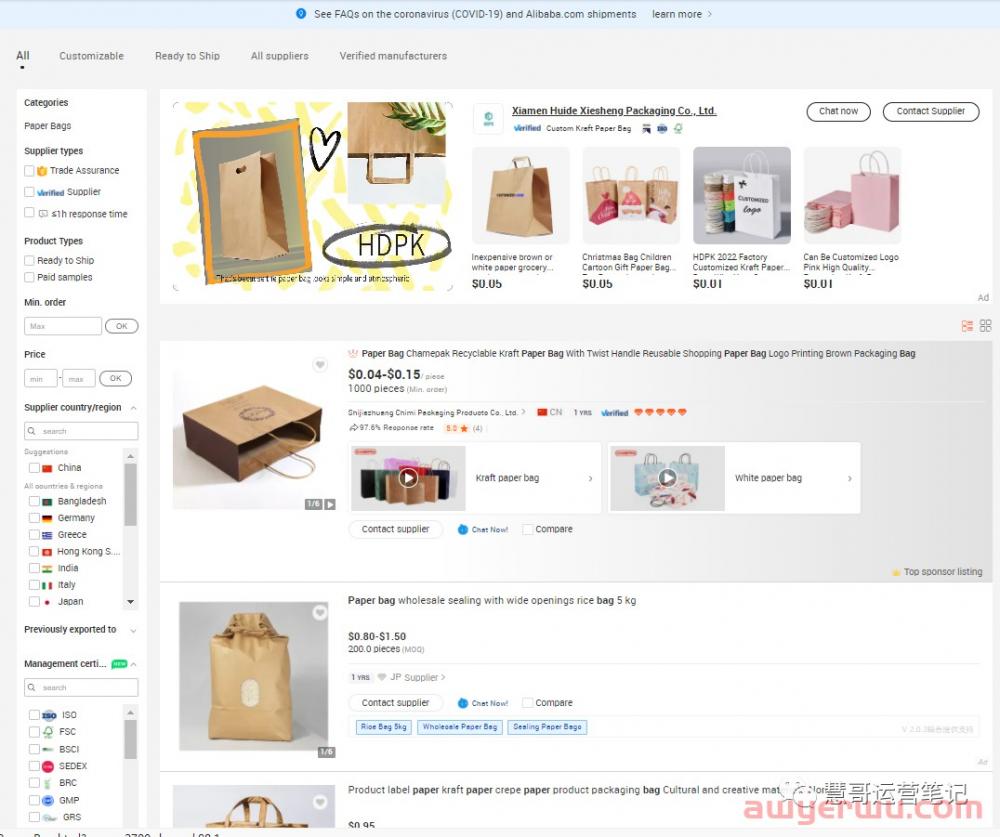Screen dimensions: 1000x837
Task: Click Chat Now icon for rice bag listing
Action: tap(463, 703)
